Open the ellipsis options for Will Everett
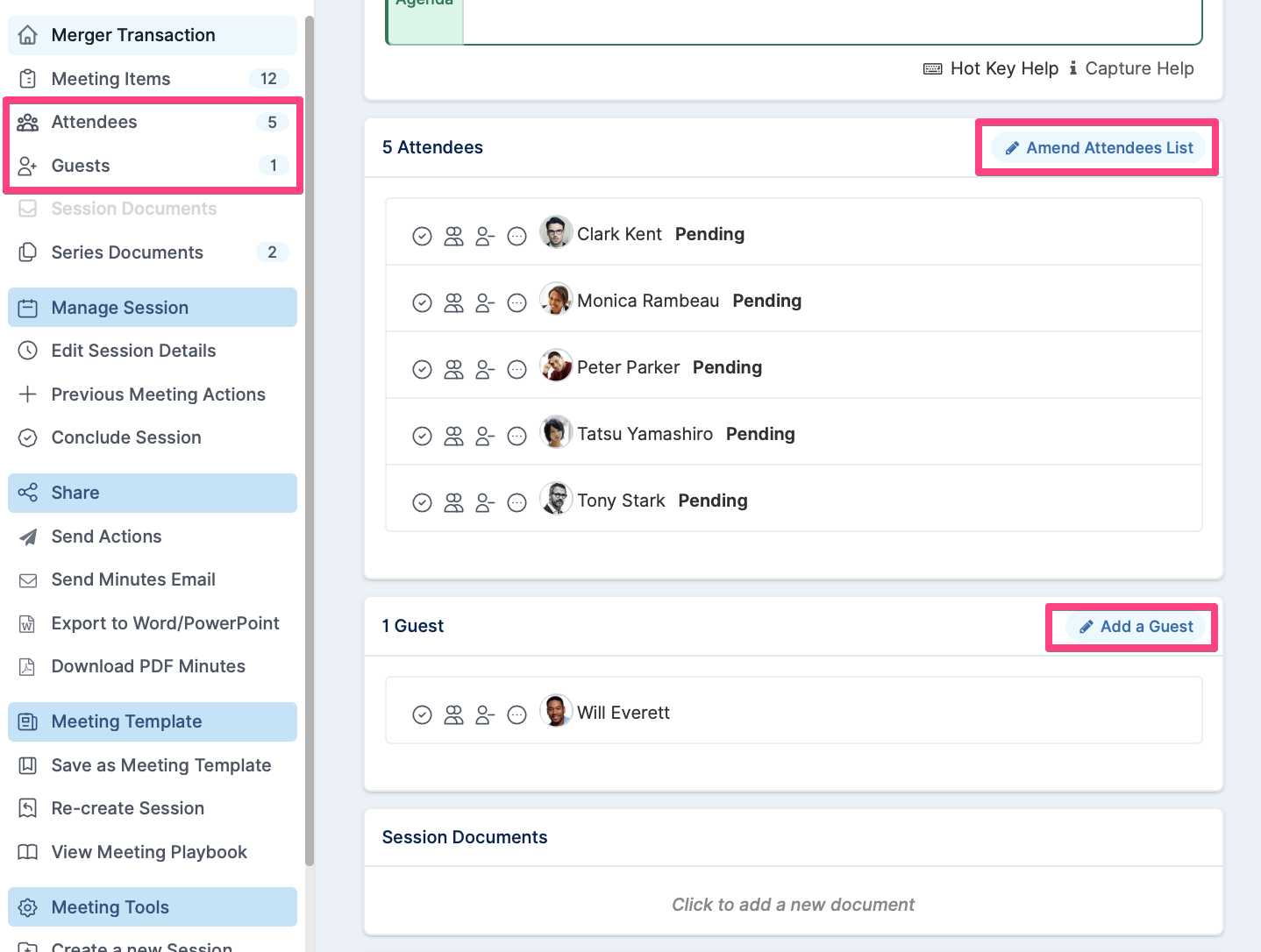The height and width of the screenshot is (952, 1261). tap(517, 714)
